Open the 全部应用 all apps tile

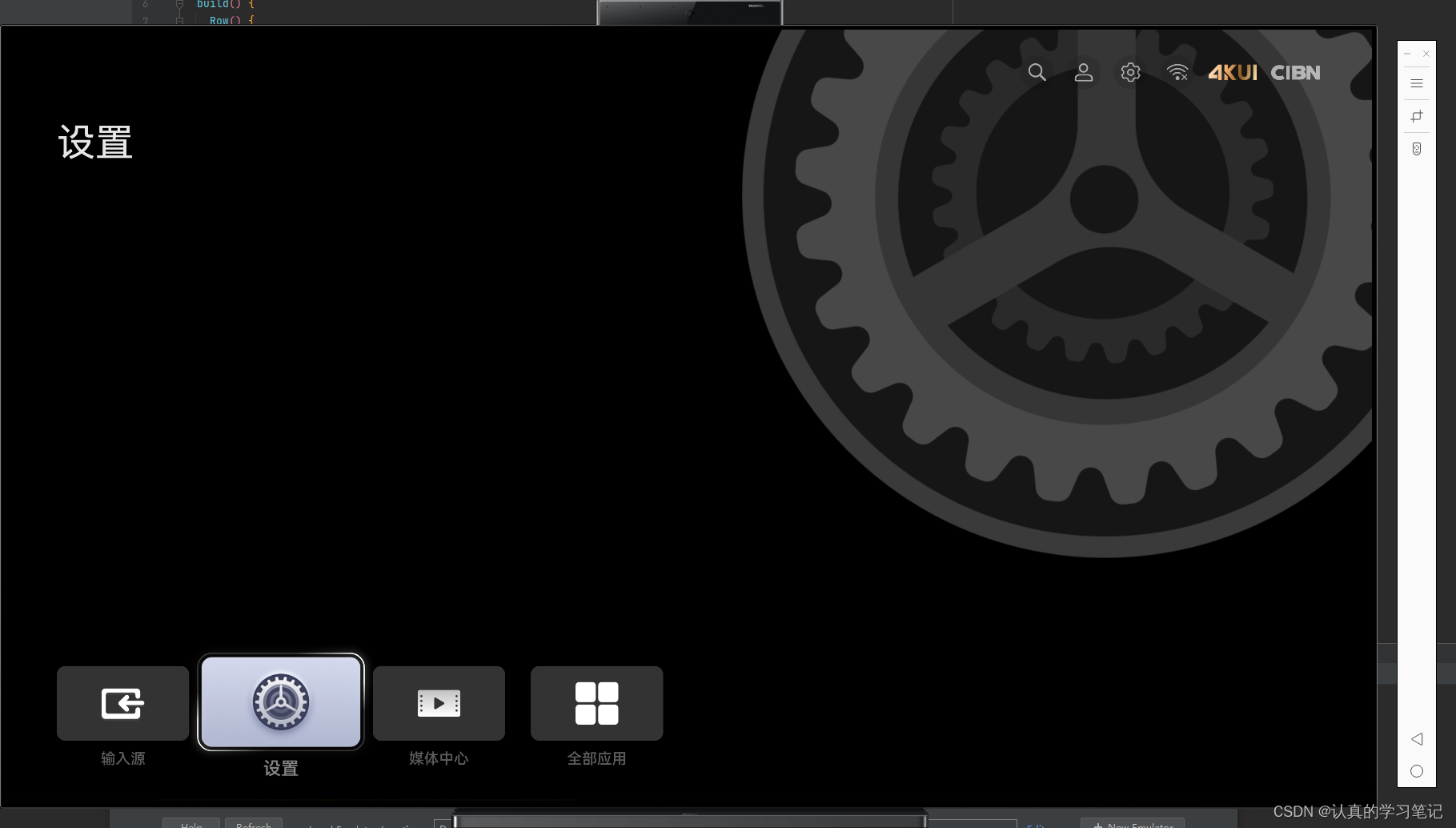pyautogui.click(x=596, y=703)
